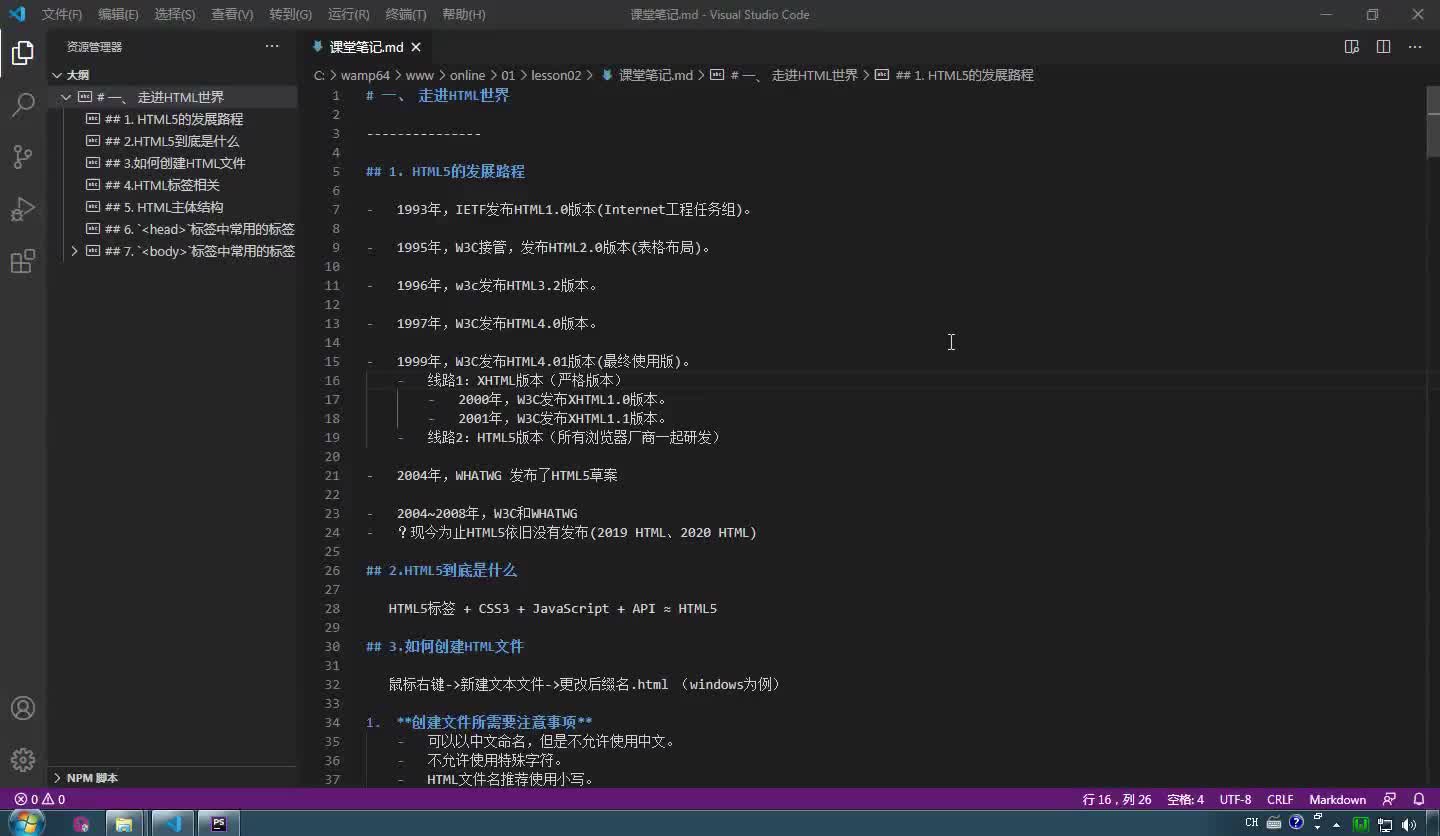Click lesson02 in the breadcrumb path
Viewport: 1440px width, 836px height.
tap(556, 75)
